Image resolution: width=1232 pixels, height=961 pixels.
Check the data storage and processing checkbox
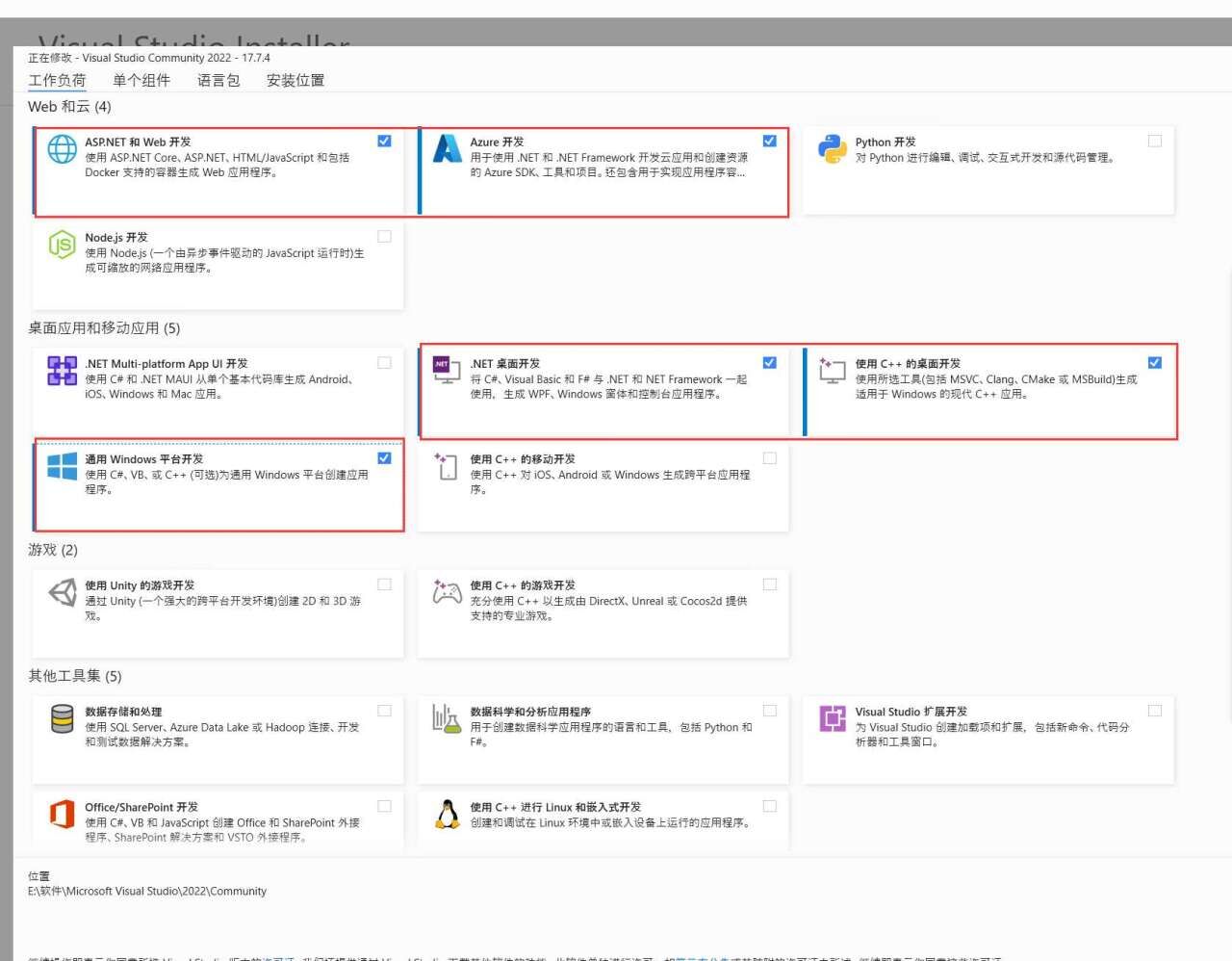384,711
